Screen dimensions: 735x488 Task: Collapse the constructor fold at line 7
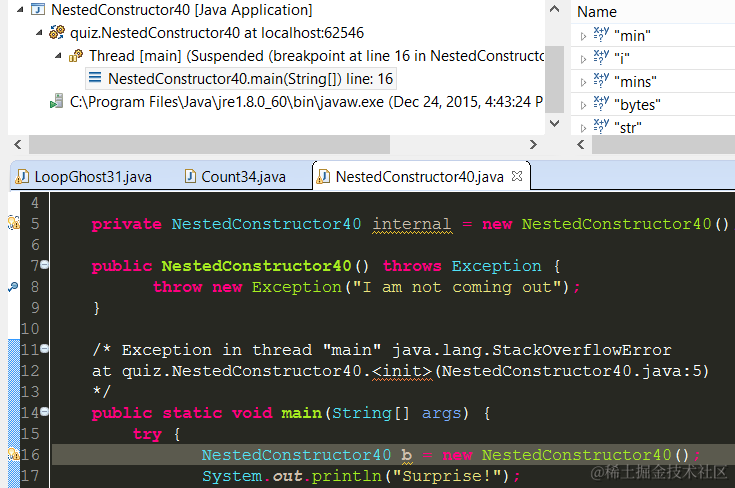tap(45, 265)
